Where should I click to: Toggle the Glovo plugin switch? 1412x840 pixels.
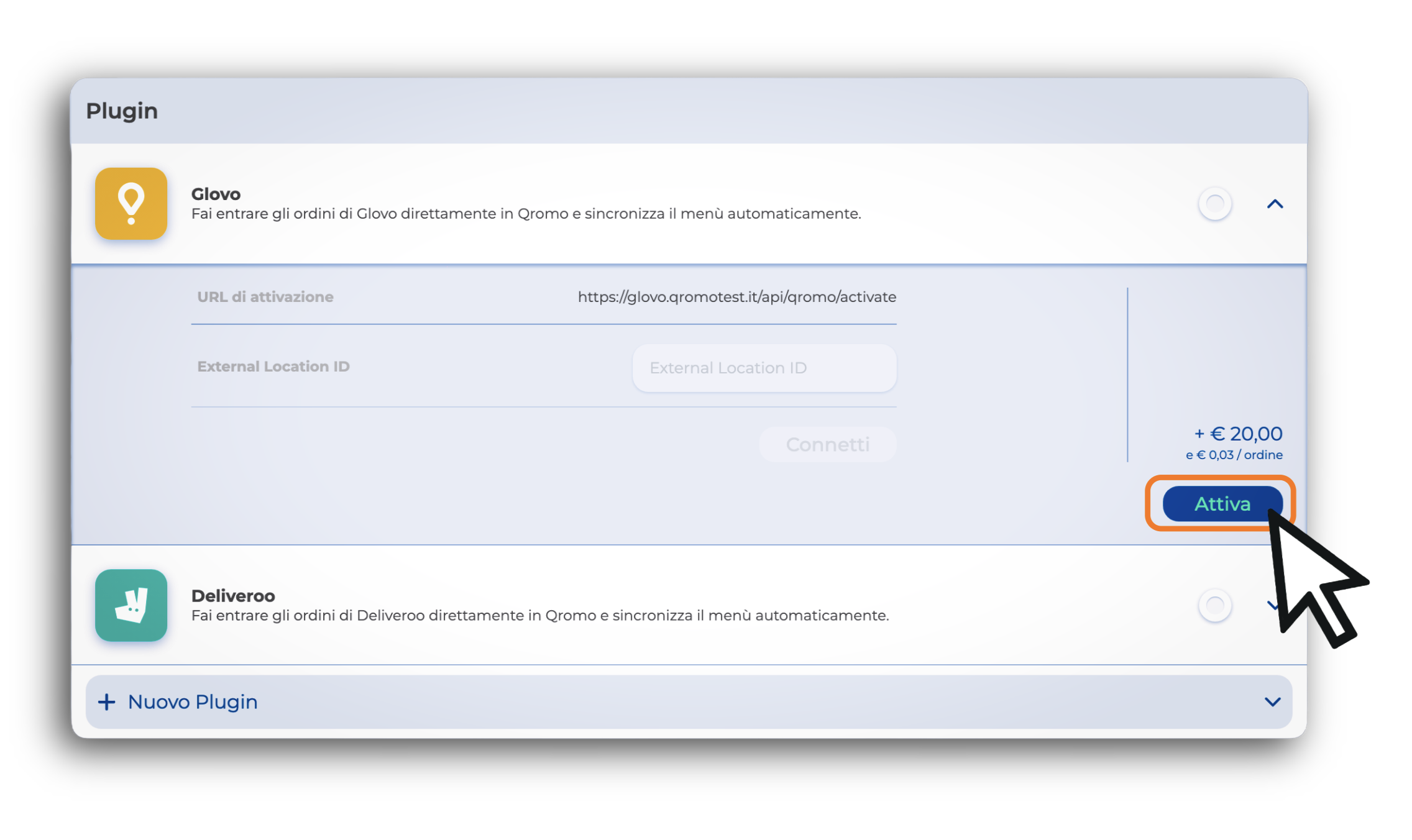coord(1215,204)
